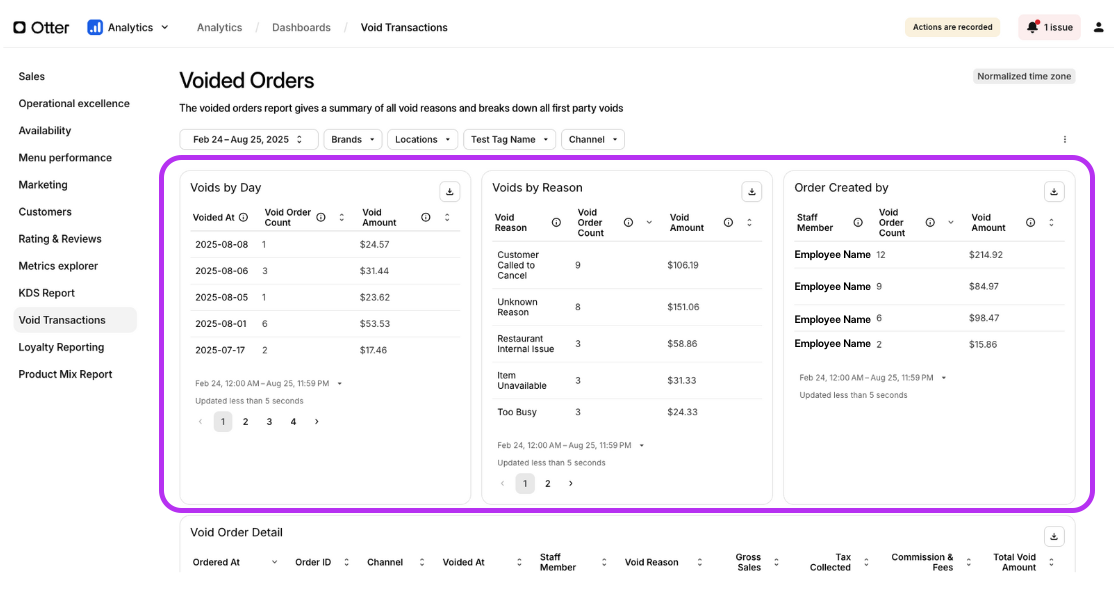Go to the Dashboards breadcrumb
Image resolution: width=1118 pixels, height=593 pixels.
(301, 27)
